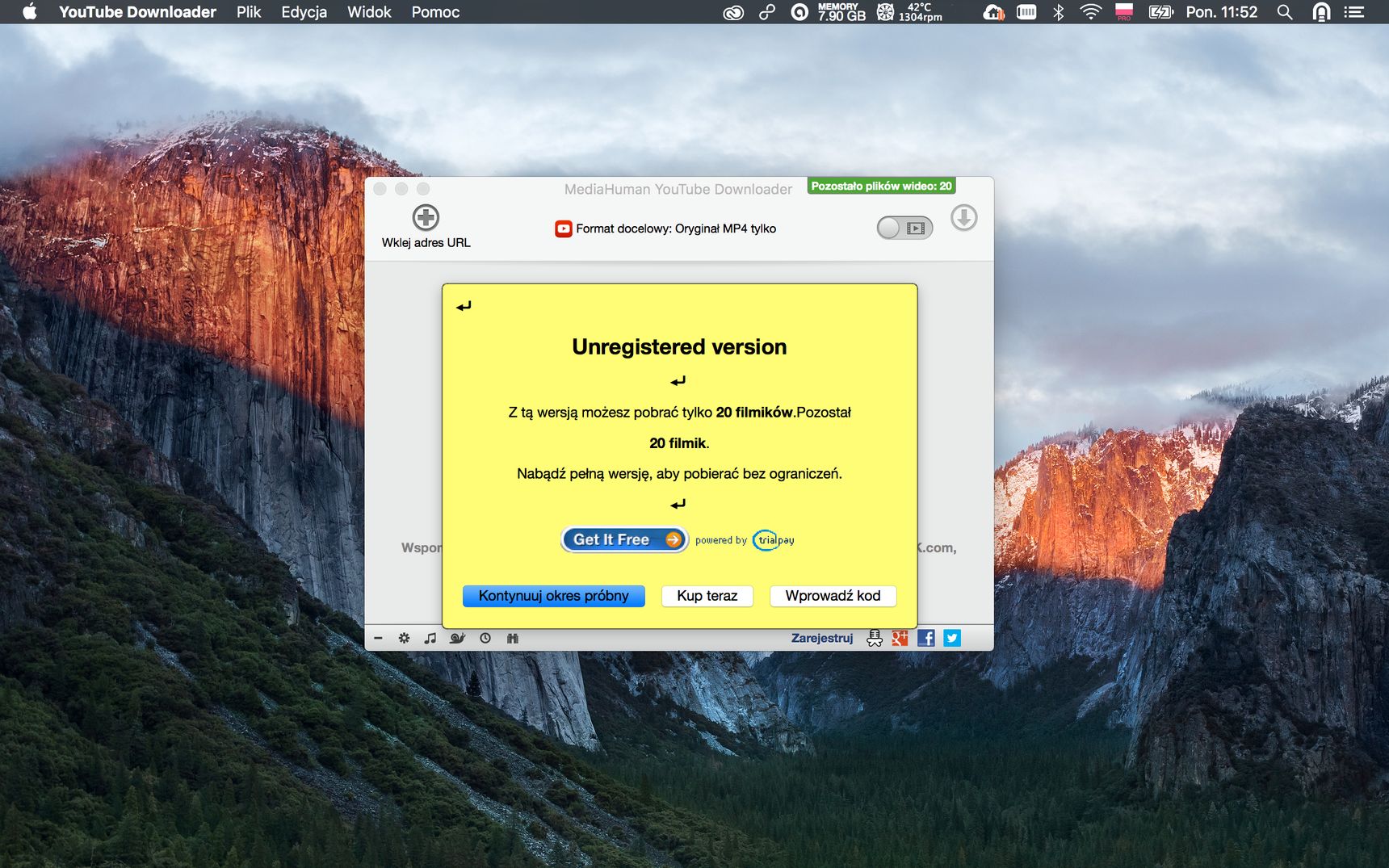Screen dimensions: 1389x868
Task: Click the Google+ share icon
Action: pos(900,638)
